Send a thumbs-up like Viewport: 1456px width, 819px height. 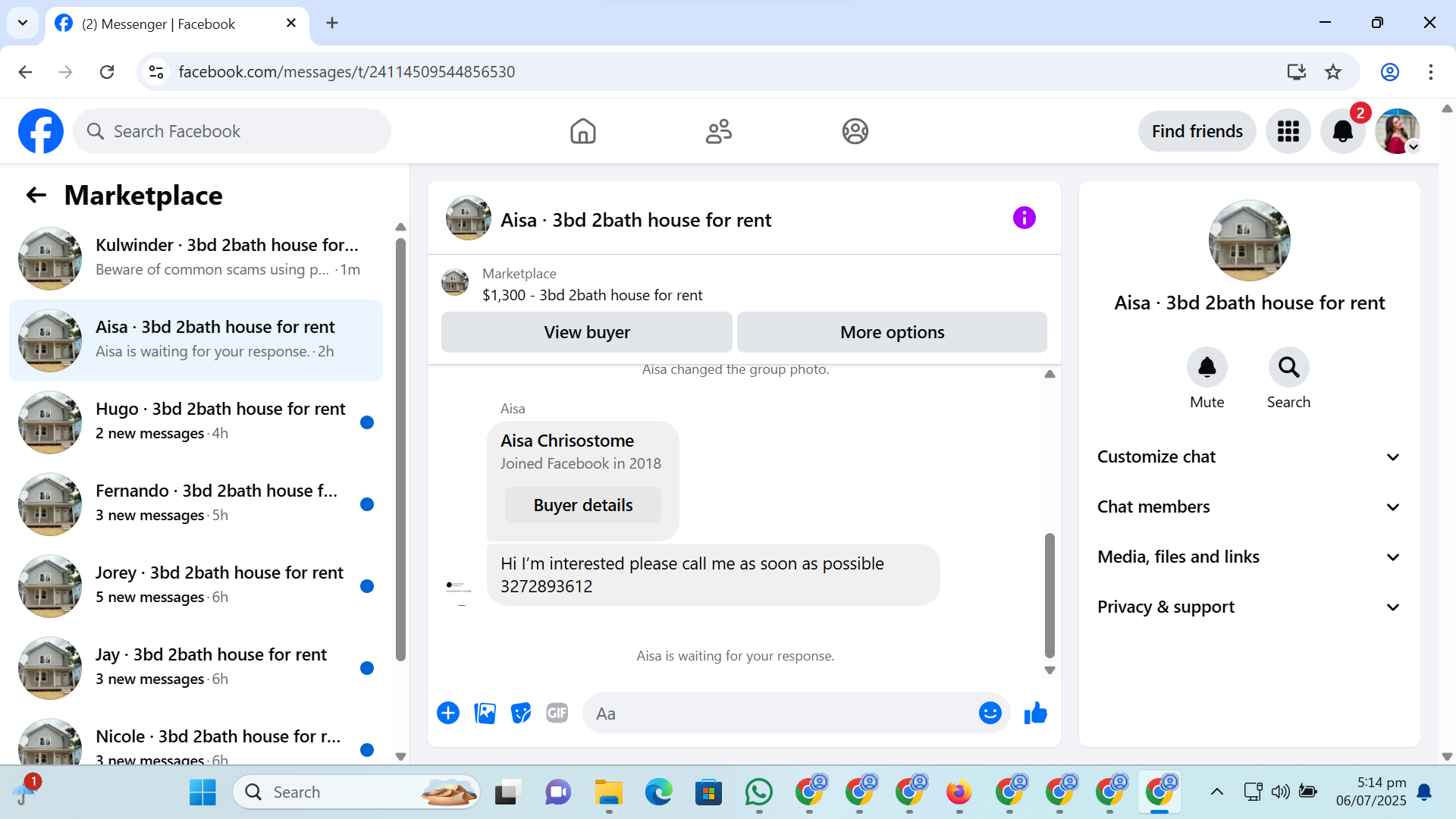pos(1035,713)
